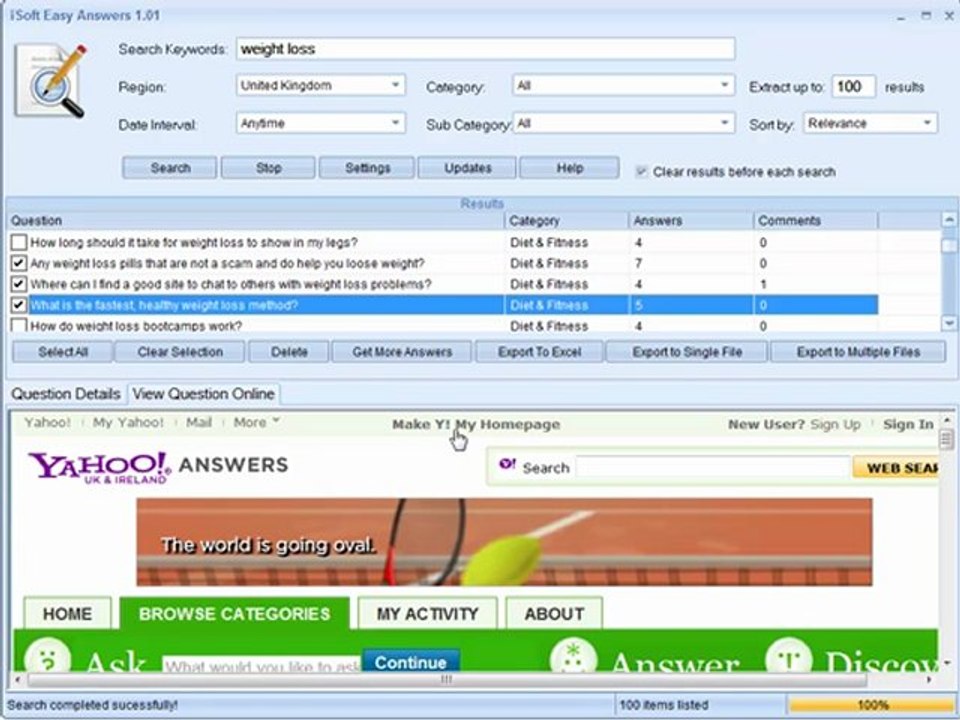The height and width of the screenshot is (720, 960).
Task: Open the Sort by Relevance dropdown
Action: 870,123
